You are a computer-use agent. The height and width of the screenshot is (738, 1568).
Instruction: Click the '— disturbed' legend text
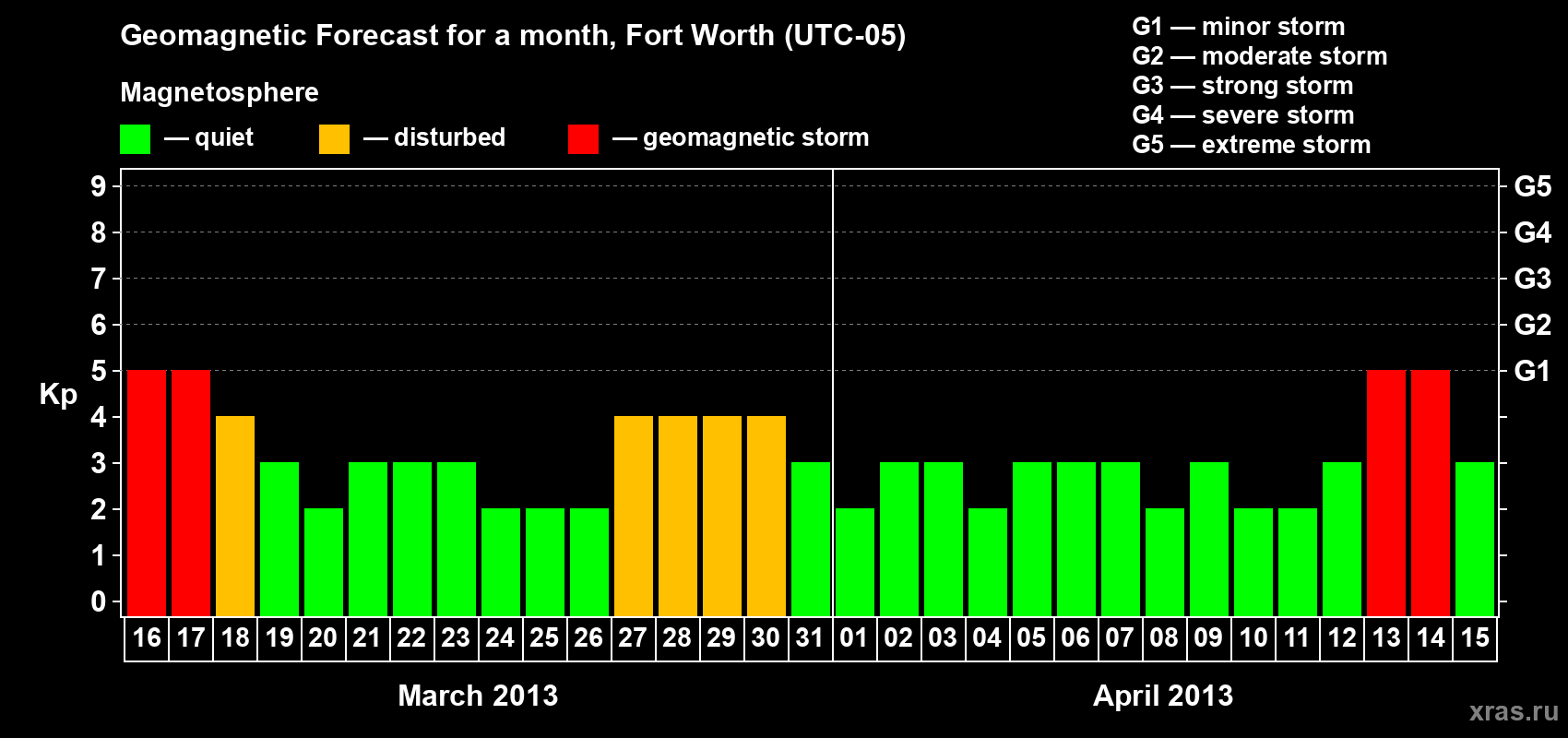(434, 137)
